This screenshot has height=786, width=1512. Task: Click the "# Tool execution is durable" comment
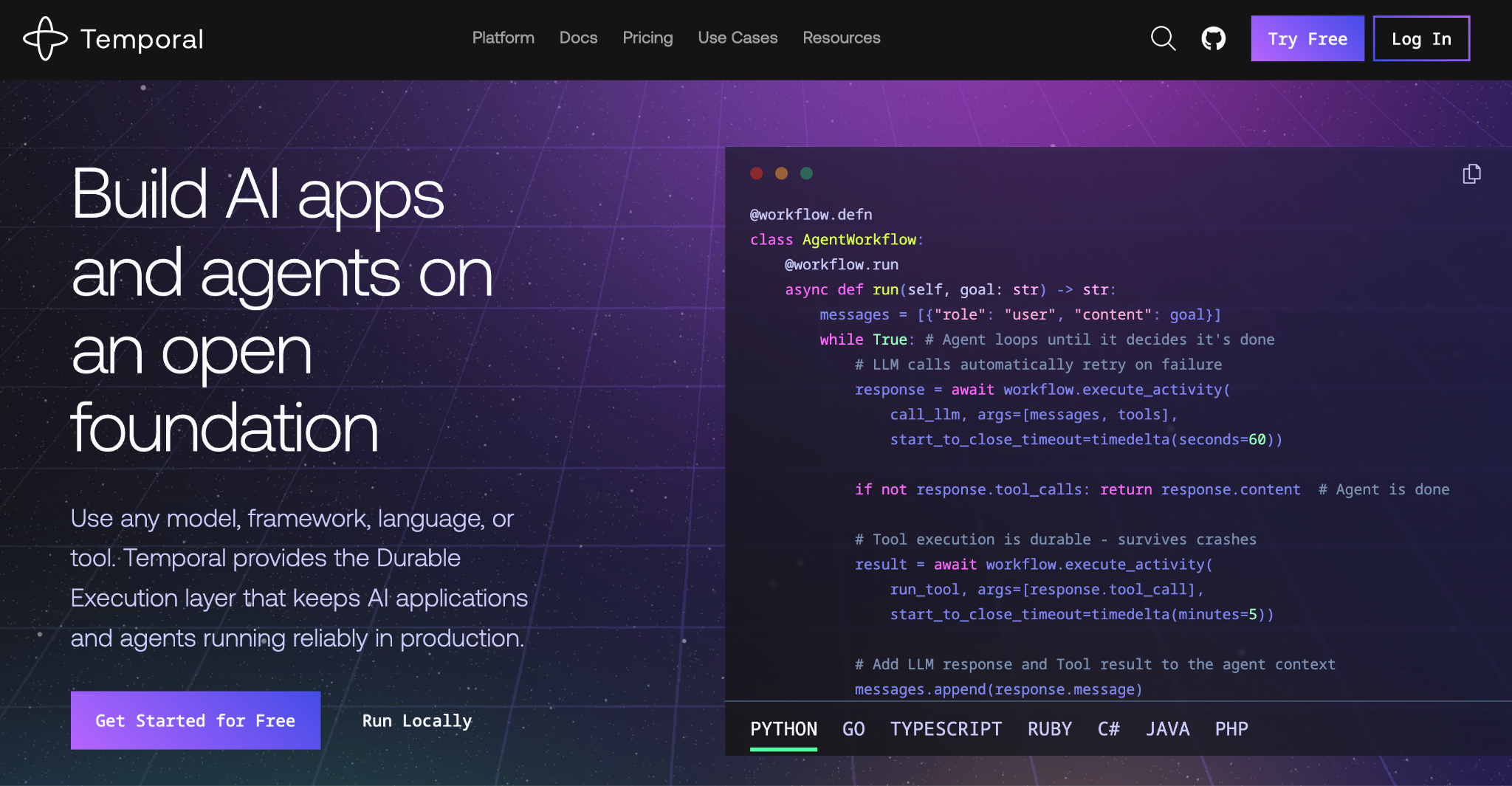[x=1056, y=539]
